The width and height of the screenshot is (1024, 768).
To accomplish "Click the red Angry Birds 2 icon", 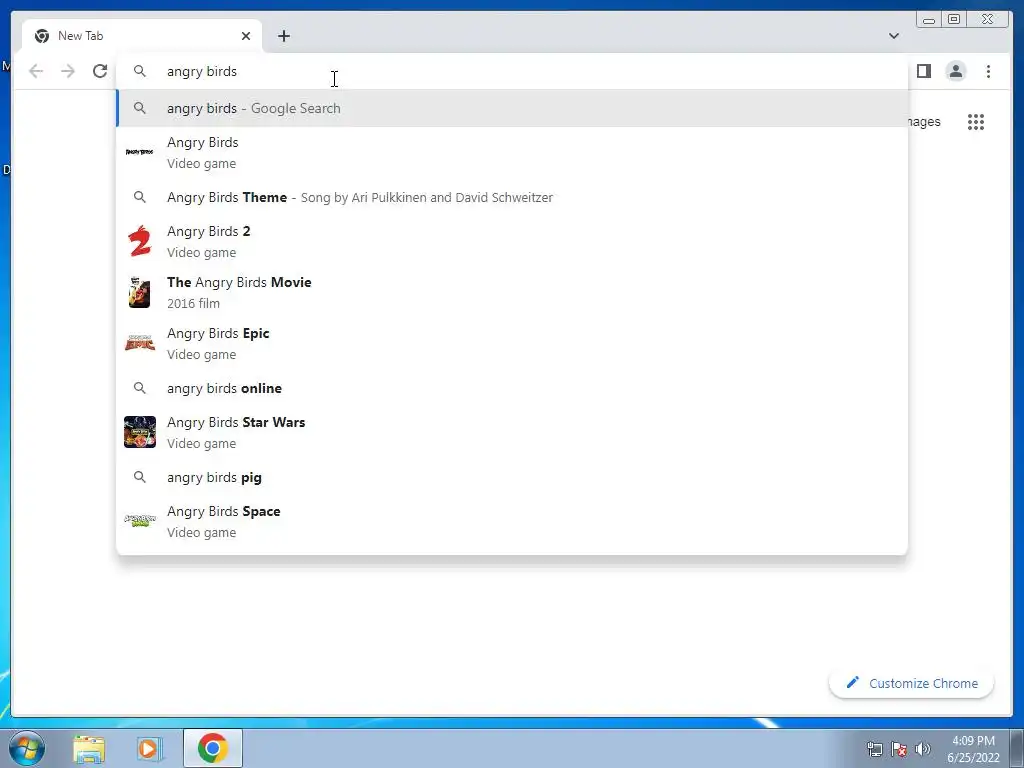I will (x=139, y=241).
